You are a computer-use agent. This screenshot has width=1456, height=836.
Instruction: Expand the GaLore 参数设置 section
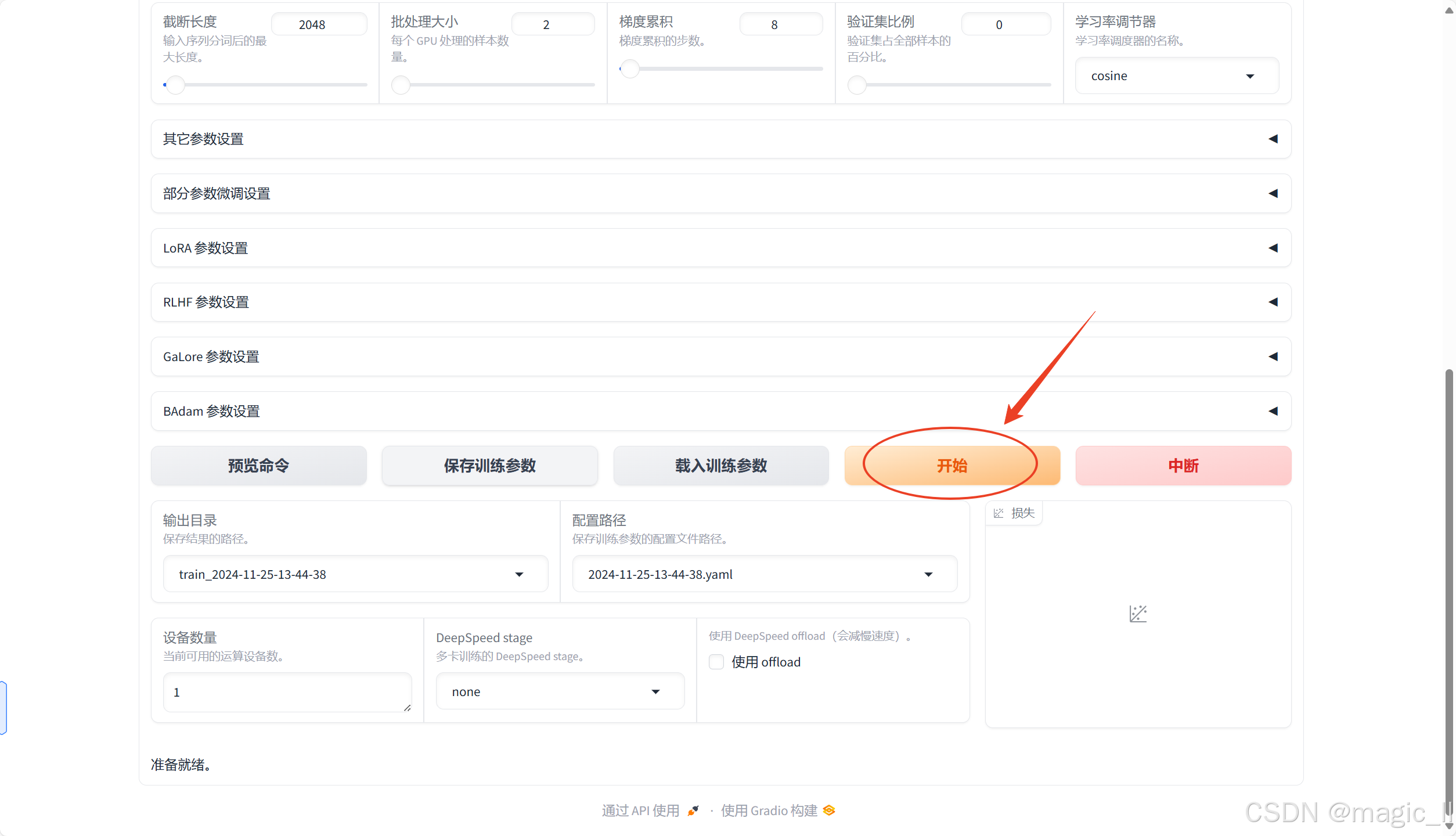pyautogui.click(x=721, y=356)
